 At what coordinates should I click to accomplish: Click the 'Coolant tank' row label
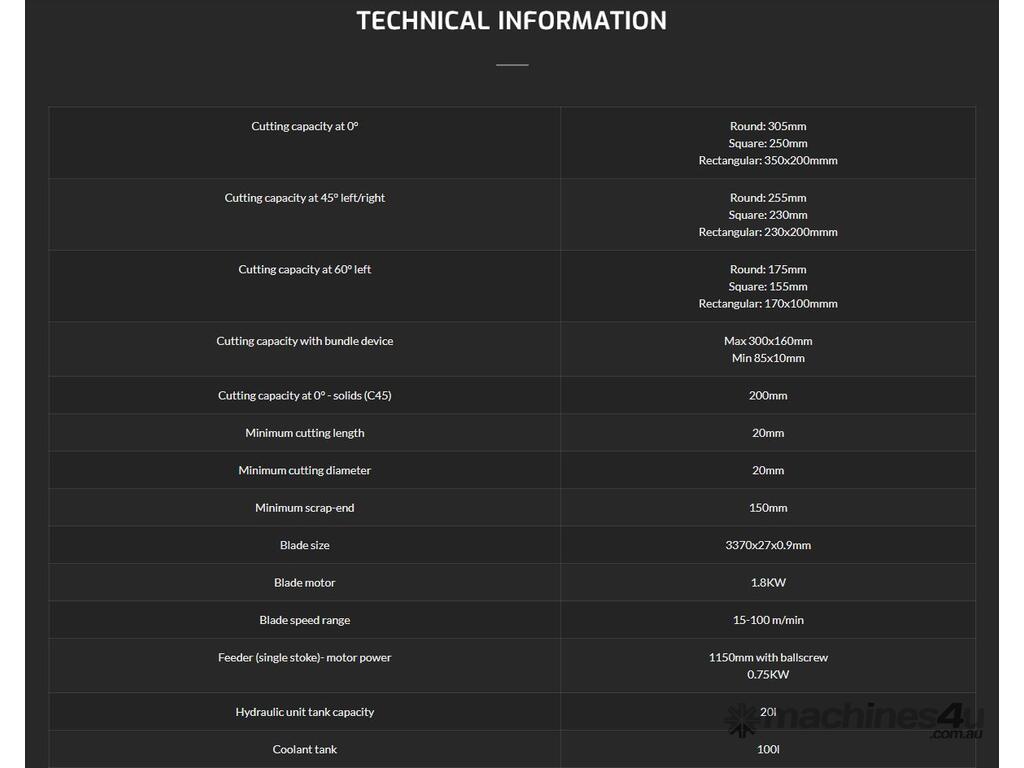[x=305, y=750]
